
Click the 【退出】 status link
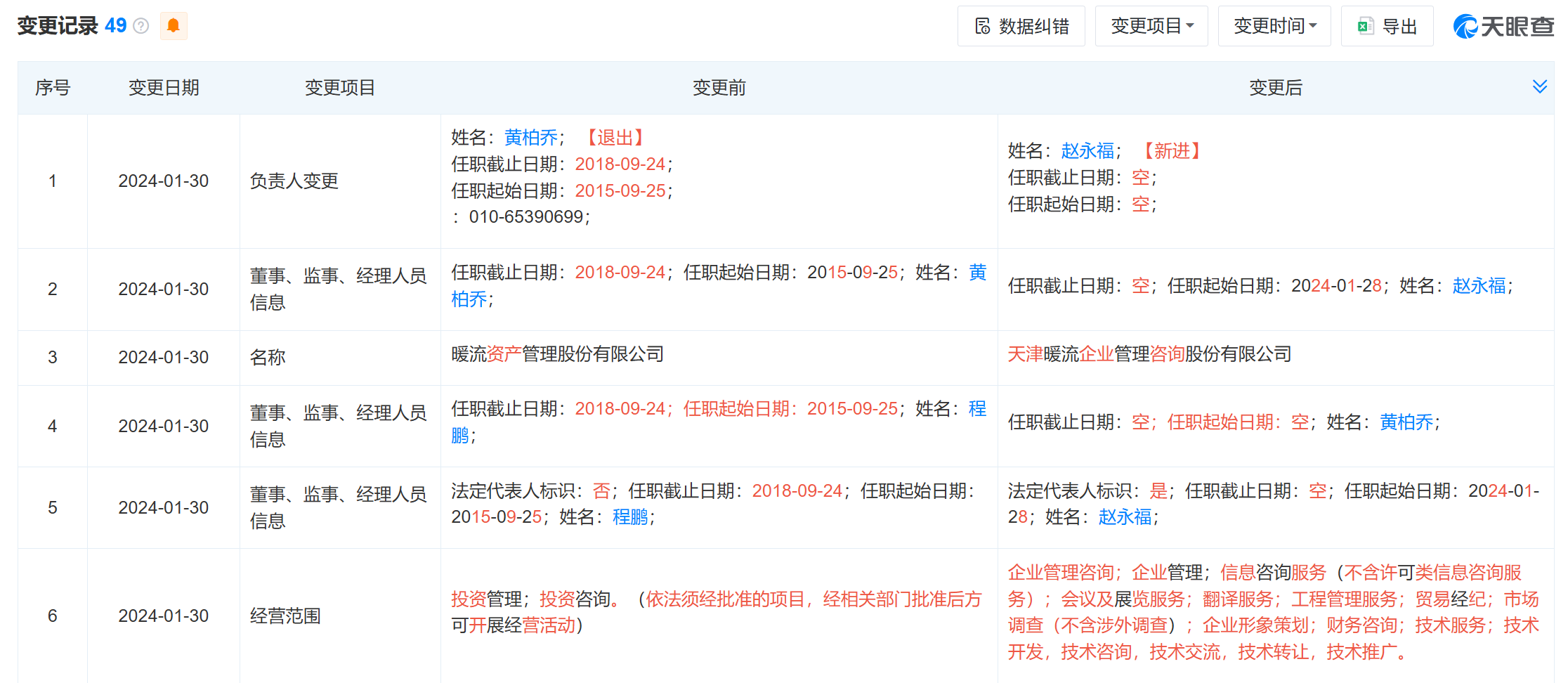(x=615, y=138)
